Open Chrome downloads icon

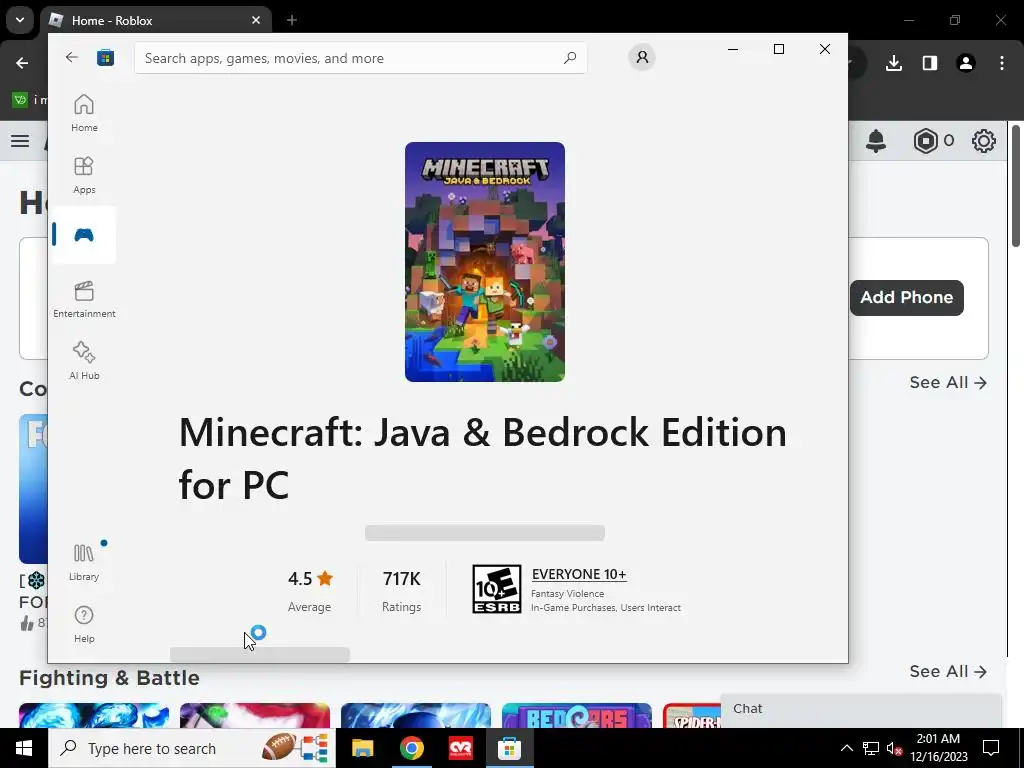[x=894, y=63]
